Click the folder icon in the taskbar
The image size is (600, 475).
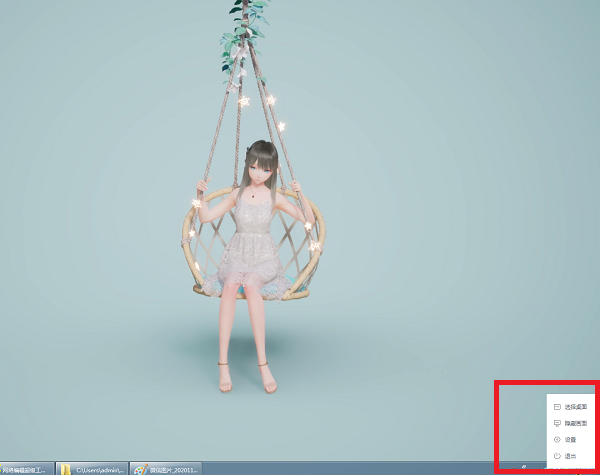pos(65,468)
